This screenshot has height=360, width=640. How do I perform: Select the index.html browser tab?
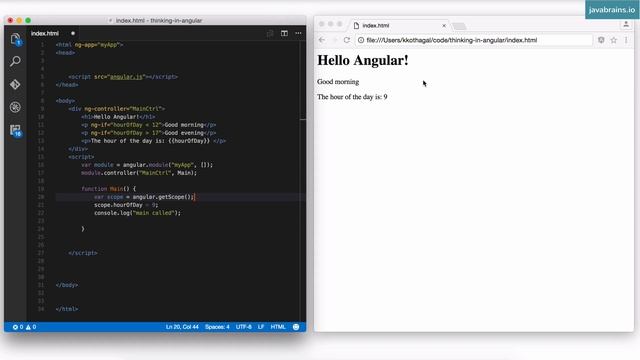click(x=376, y=25)
